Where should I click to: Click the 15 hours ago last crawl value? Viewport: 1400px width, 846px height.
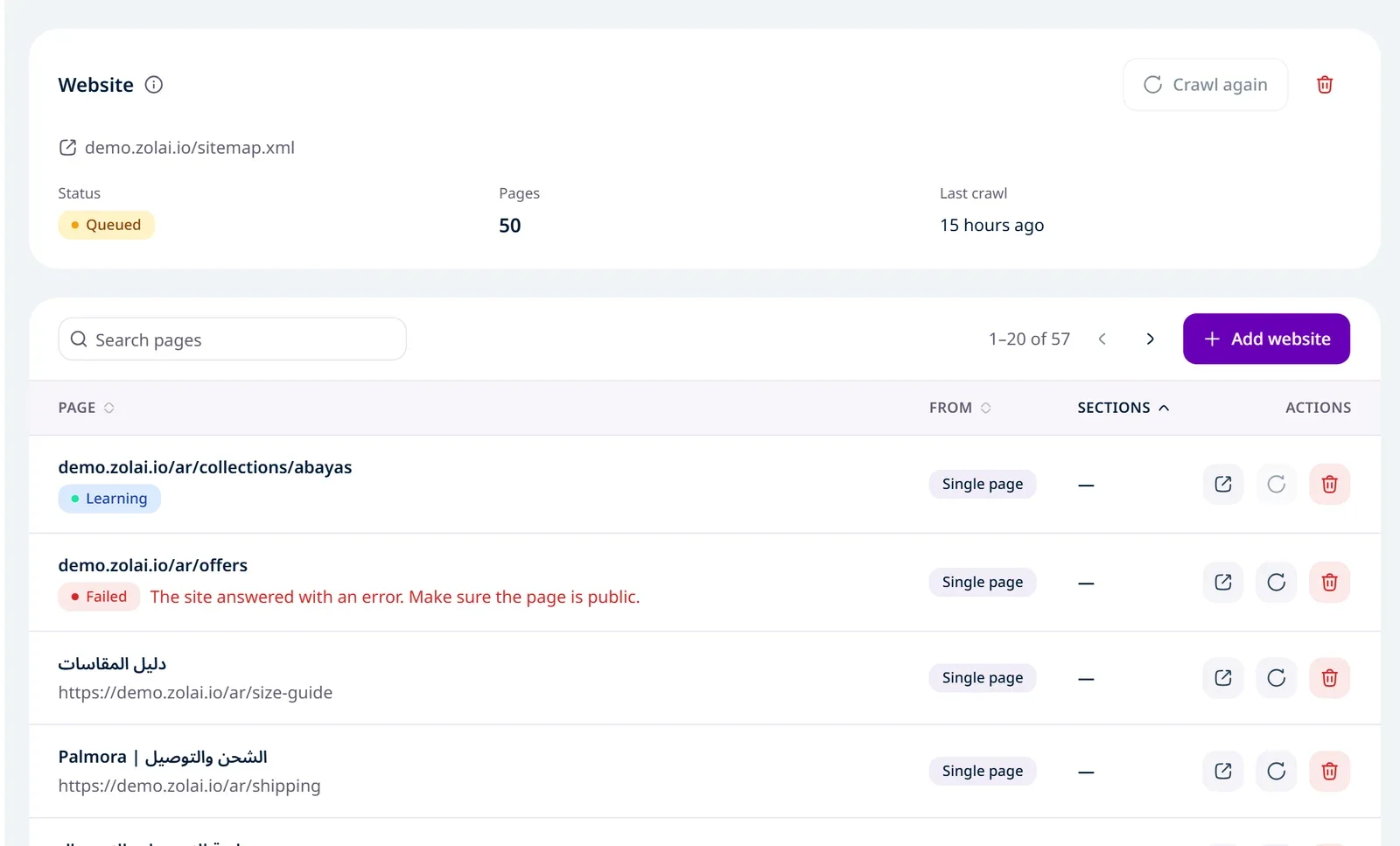pyautogui.click(x=991, y=226)
